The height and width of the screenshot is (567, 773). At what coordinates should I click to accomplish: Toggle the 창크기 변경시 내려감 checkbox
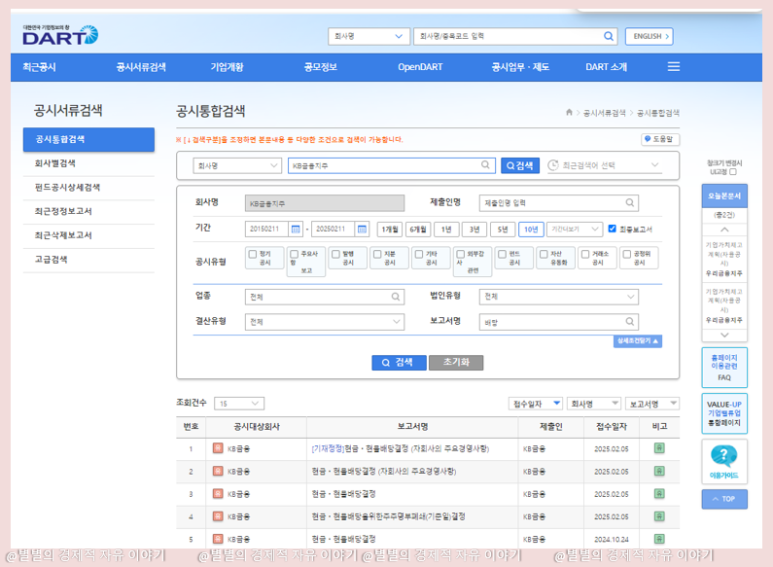click(x=733, y=172)
